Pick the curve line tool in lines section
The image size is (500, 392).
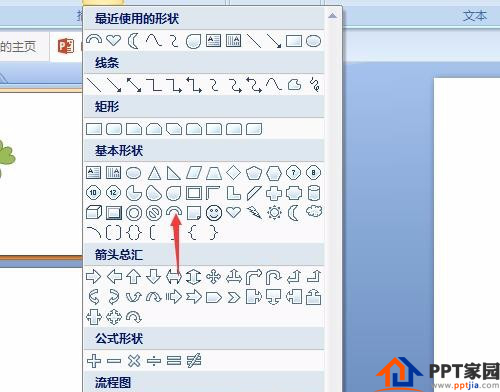[274, 85]
